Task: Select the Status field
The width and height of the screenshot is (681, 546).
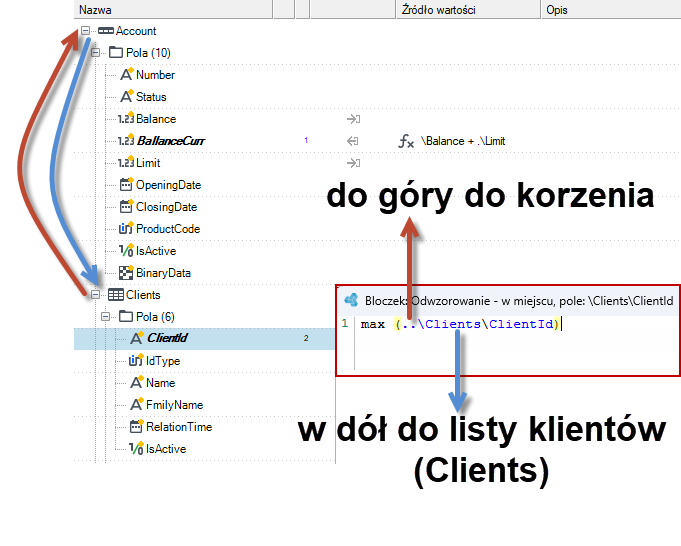Action: [x=151, y=97]
